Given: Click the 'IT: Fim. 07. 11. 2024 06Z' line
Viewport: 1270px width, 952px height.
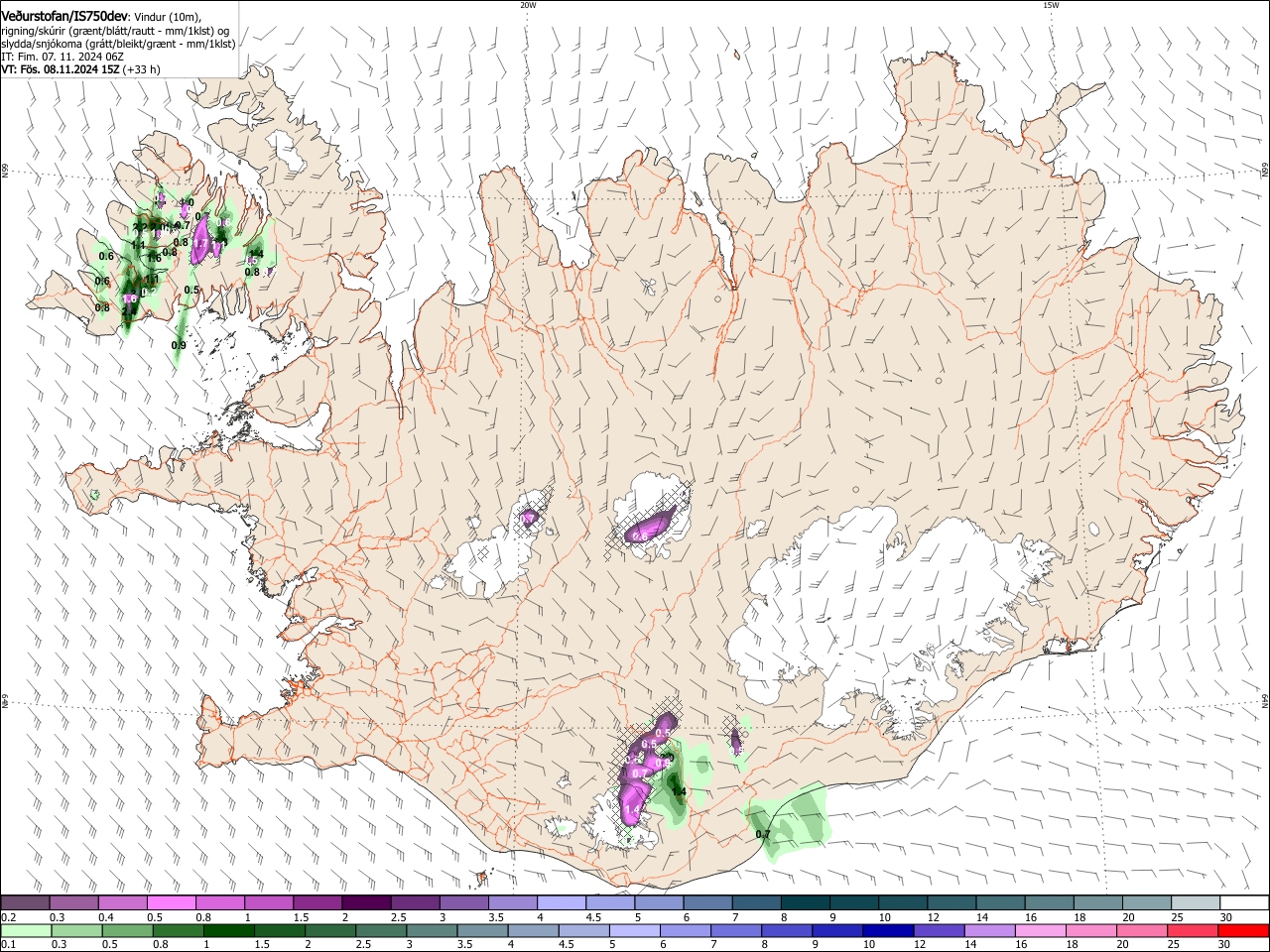Looking at the screenshot, I should point(63,57).
